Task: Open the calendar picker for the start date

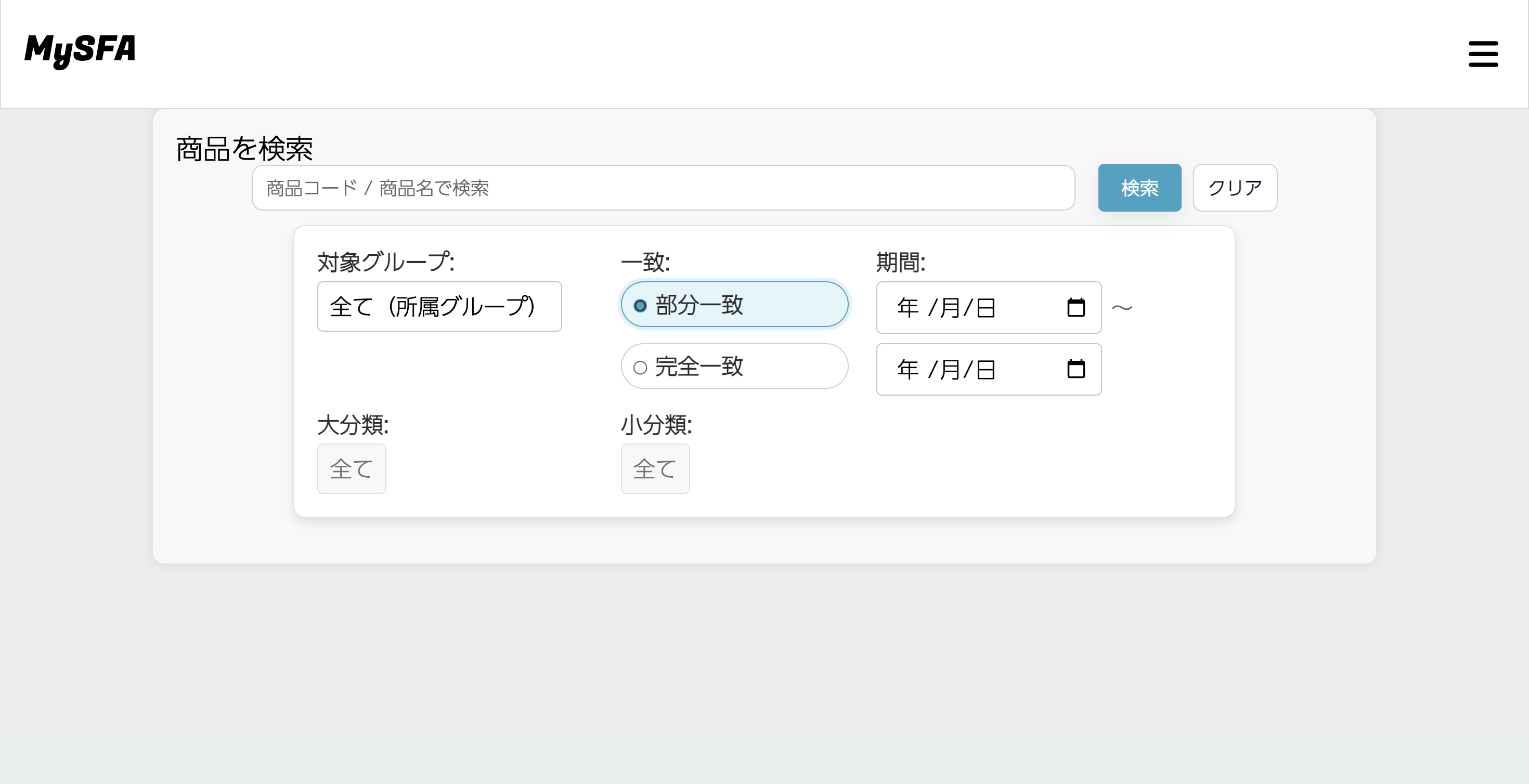Action: coord(1076,307)
